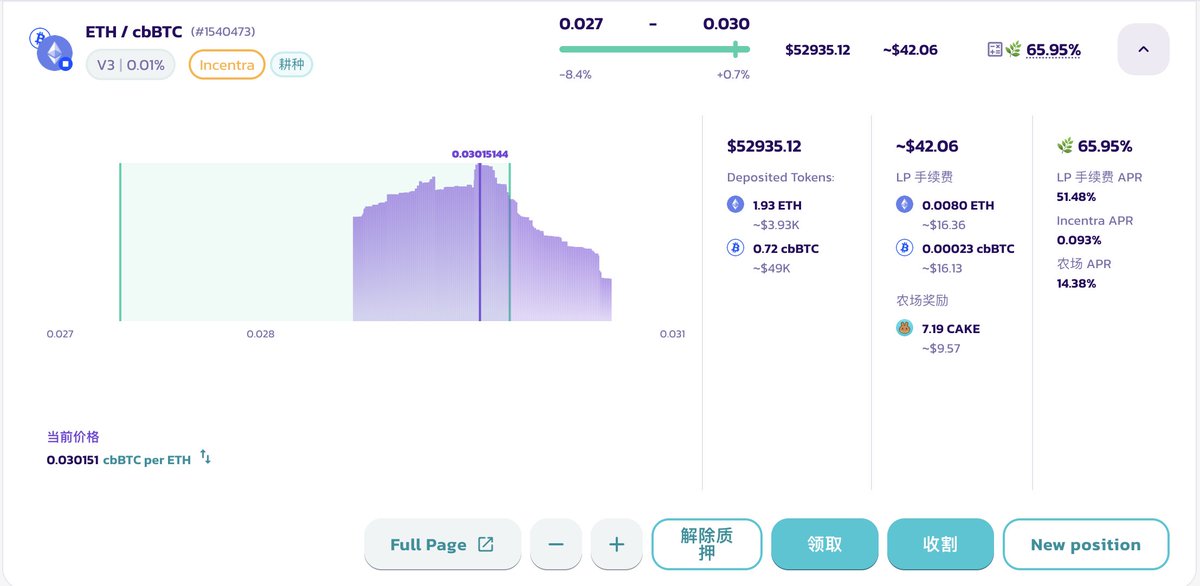Collapse the position card with the chevron
This screenshot has width=1200, height=586.
coord(1143,49)
